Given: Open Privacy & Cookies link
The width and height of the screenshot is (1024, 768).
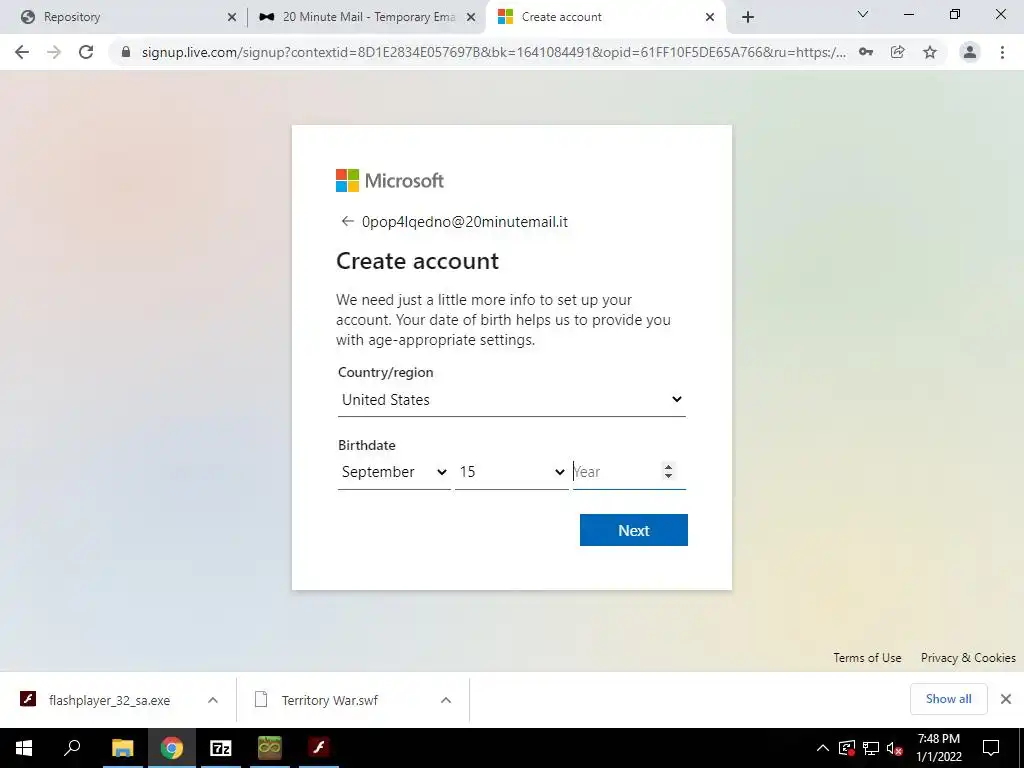Looking at the screenshot, I should tap(968, 658).
